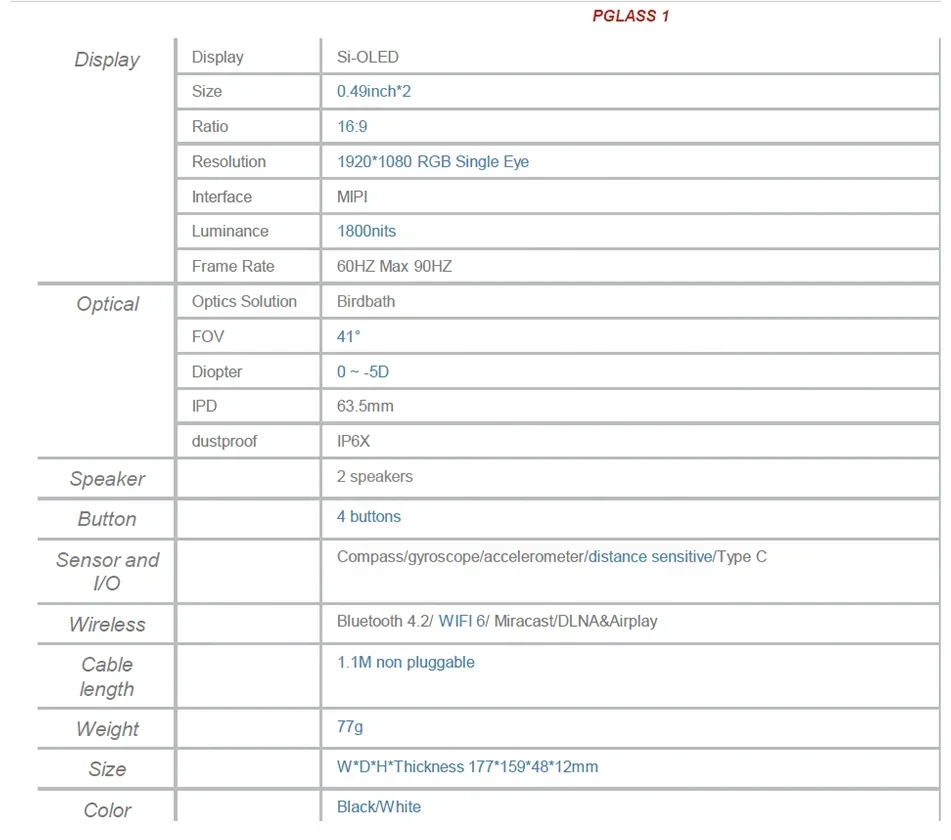This screenshot has width=951, height=840.
Task: Select the 'MIPI' interface value
Action: point(352,197)
